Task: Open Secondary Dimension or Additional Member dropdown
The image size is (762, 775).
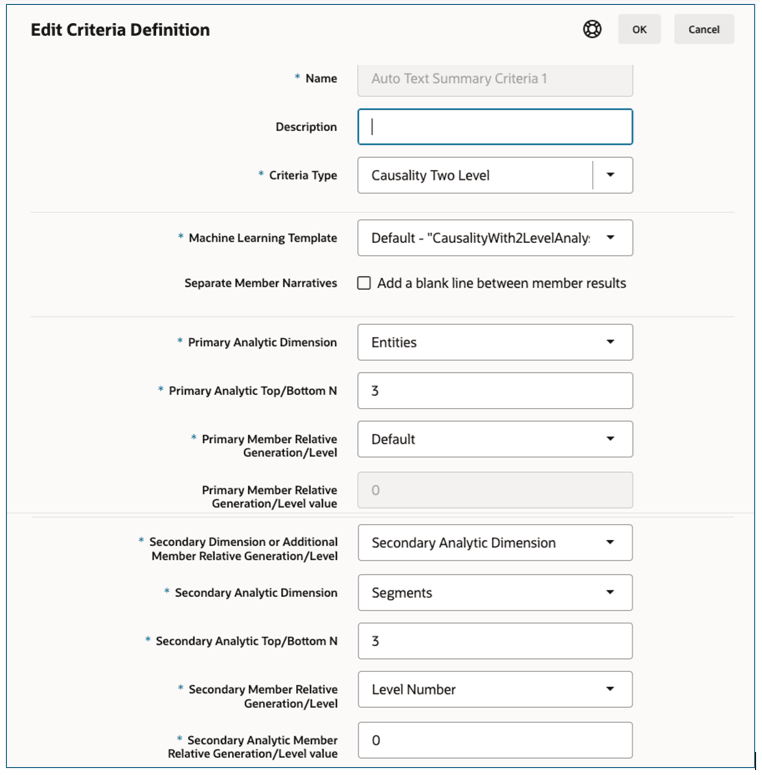Action: [495, 543]
